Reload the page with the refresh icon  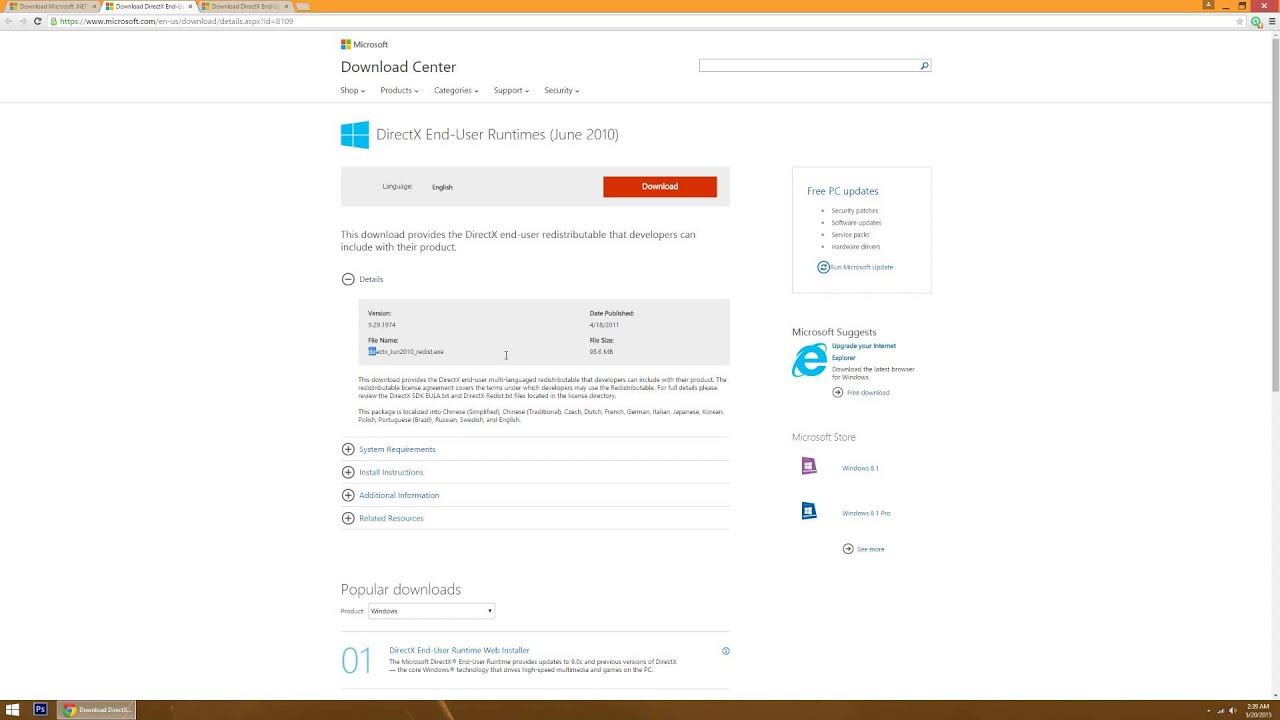(37, 21)
